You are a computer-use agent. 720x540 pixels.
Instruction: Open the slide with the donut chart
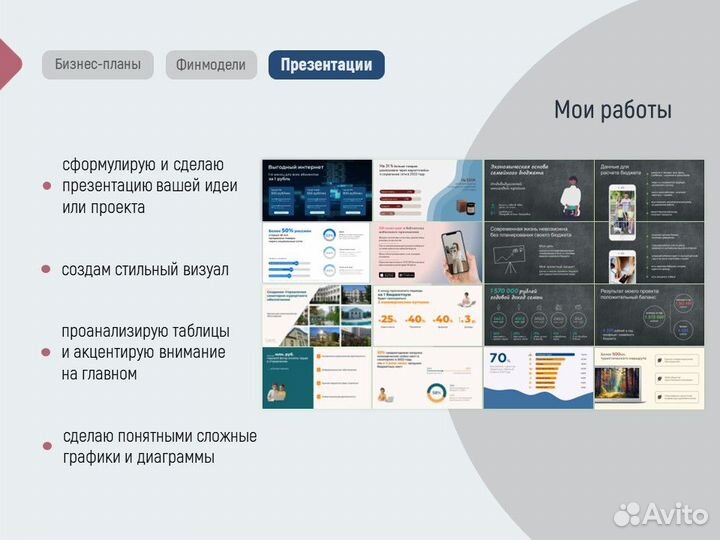(428, 378)
